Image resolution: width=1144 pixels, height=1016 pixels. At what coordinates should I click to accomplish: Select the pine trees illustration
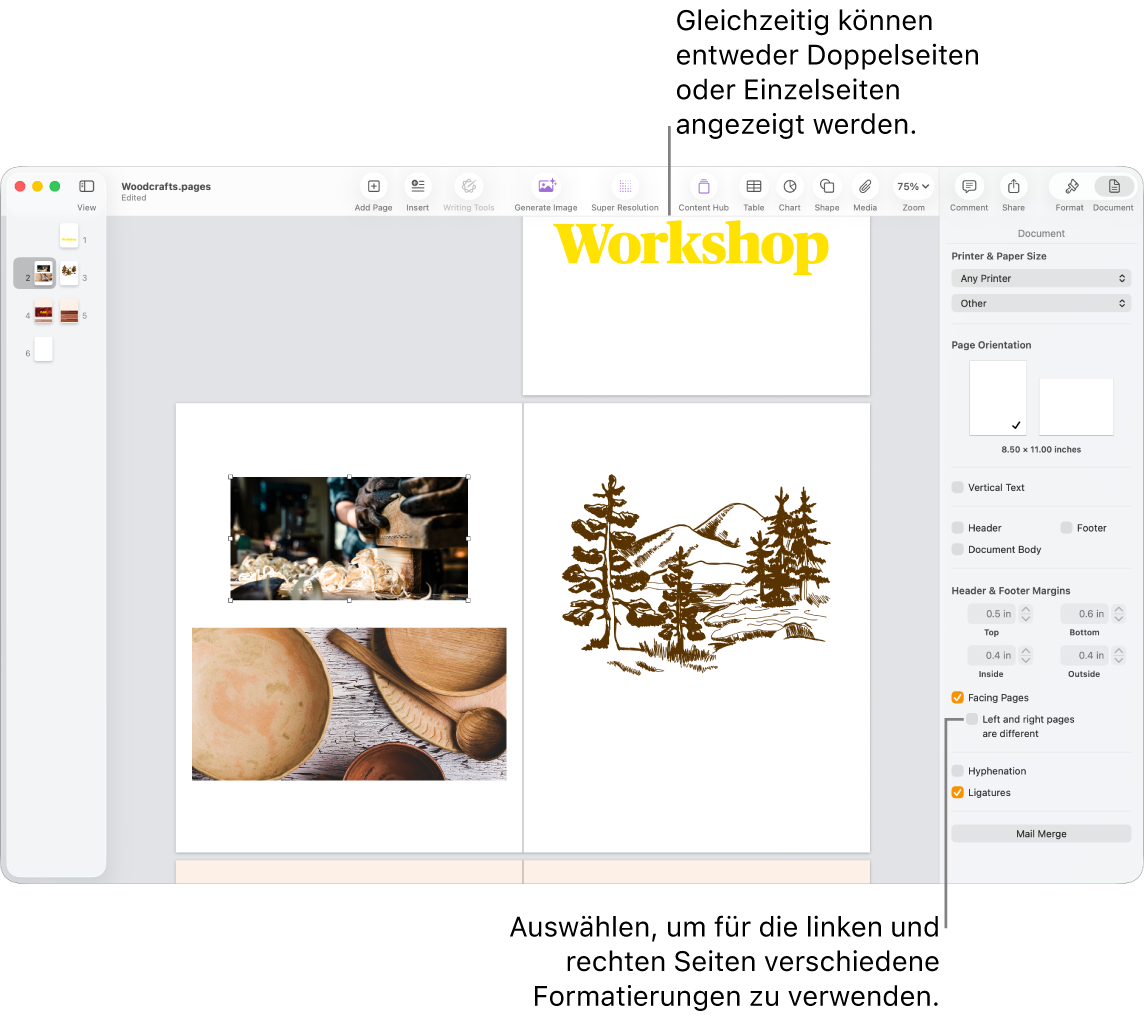[695, 573]
